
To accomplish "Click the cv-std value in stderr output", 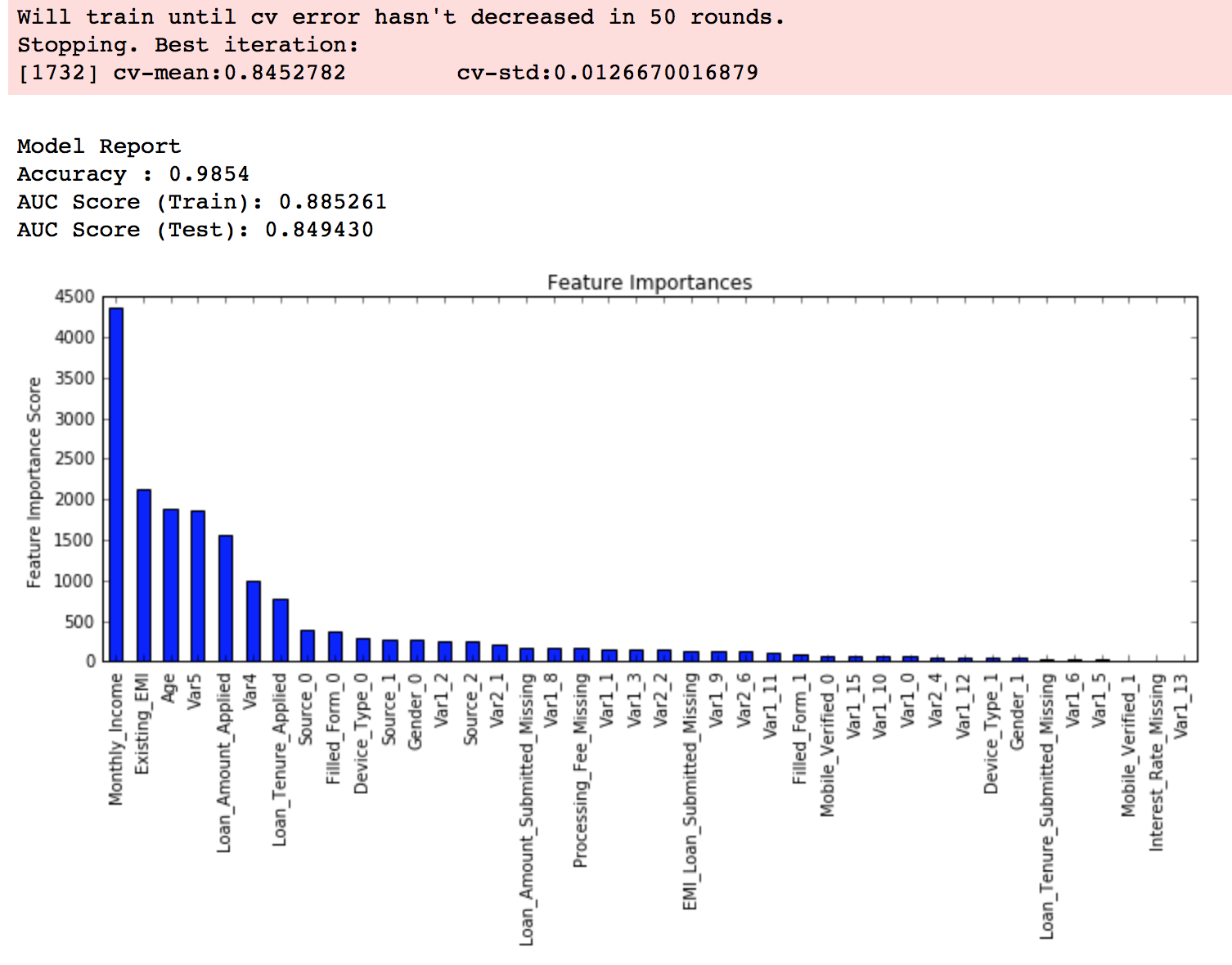I will tap(607, 73).
